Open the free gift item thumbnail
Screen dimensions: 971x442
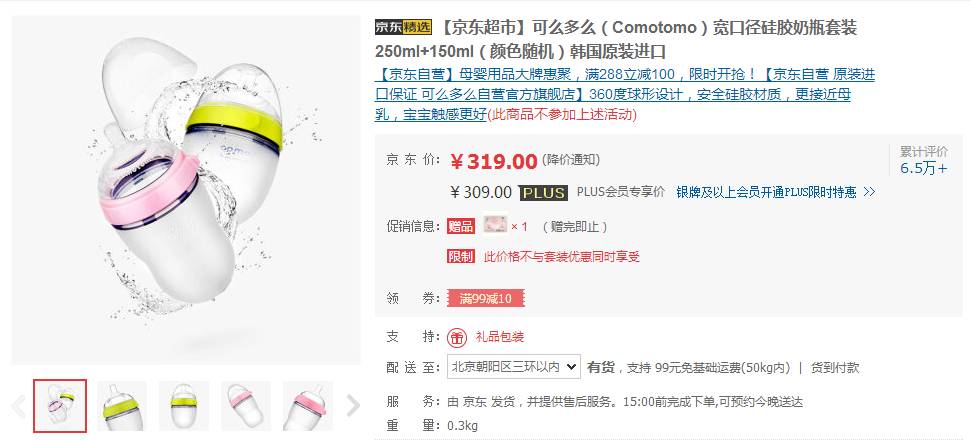495,225
